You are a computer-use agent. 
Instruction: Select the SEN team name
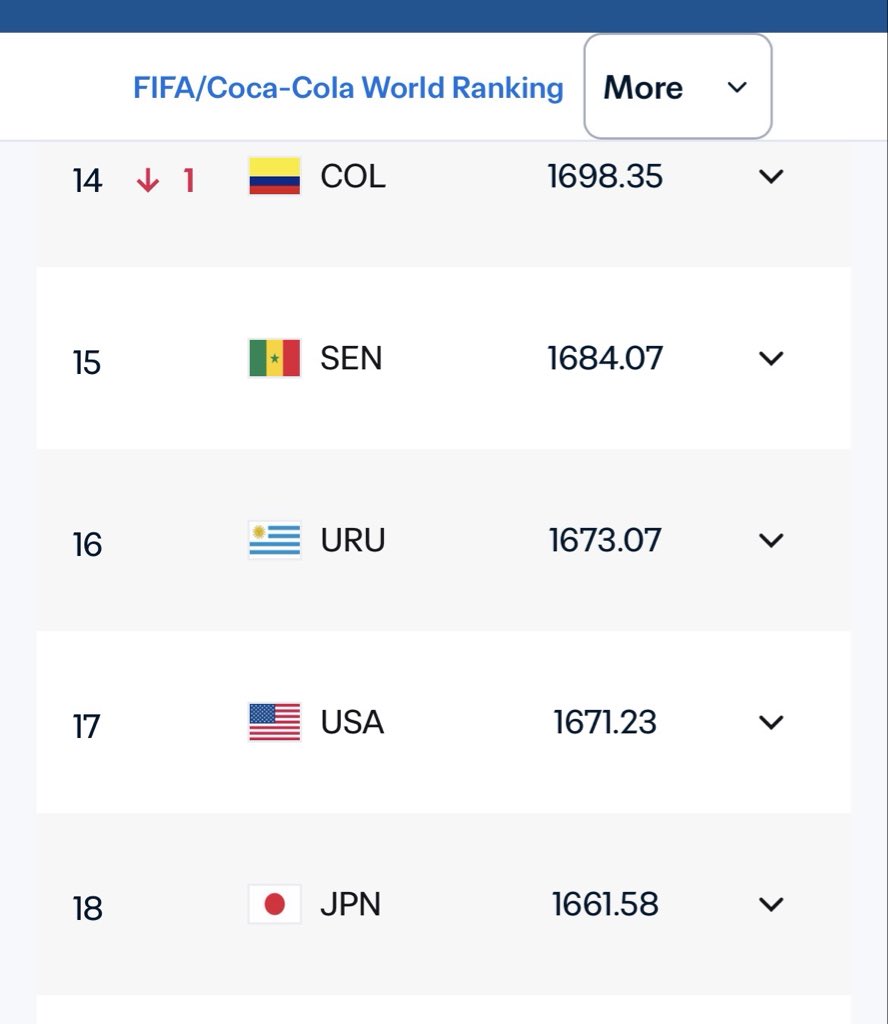351,358
